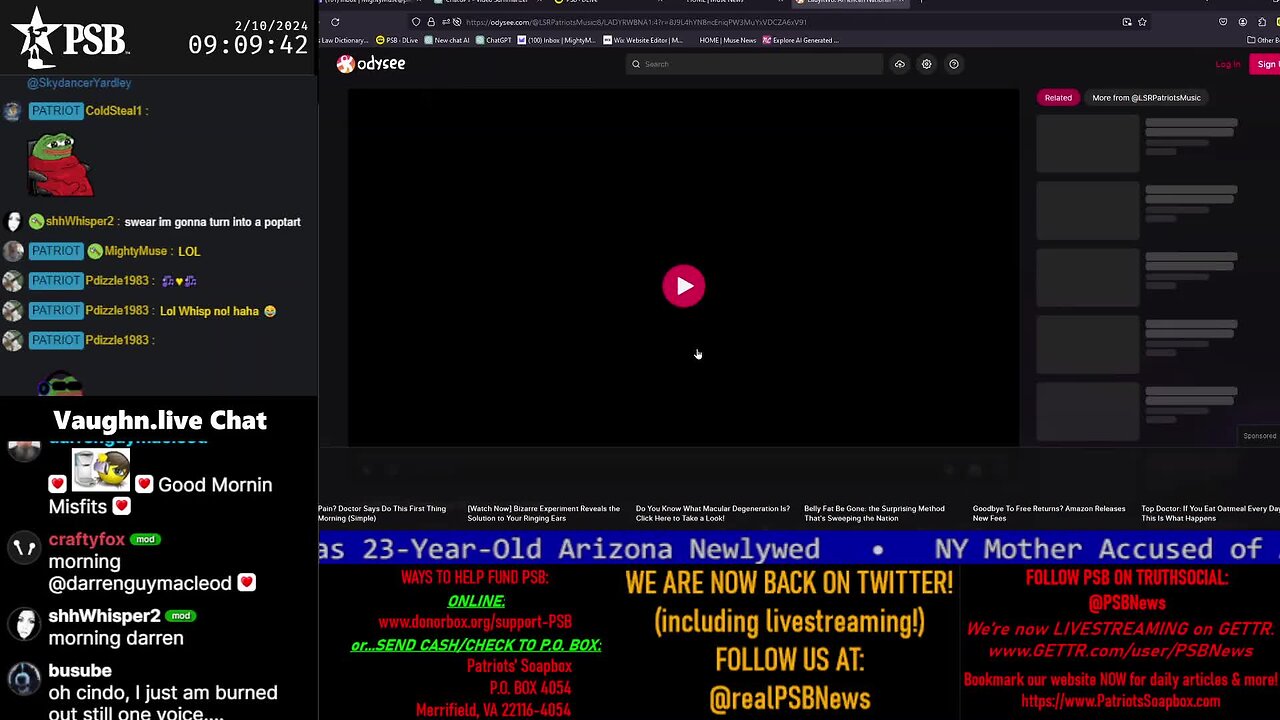Open the macular degeneration ad link

click(x=713, y=513)
